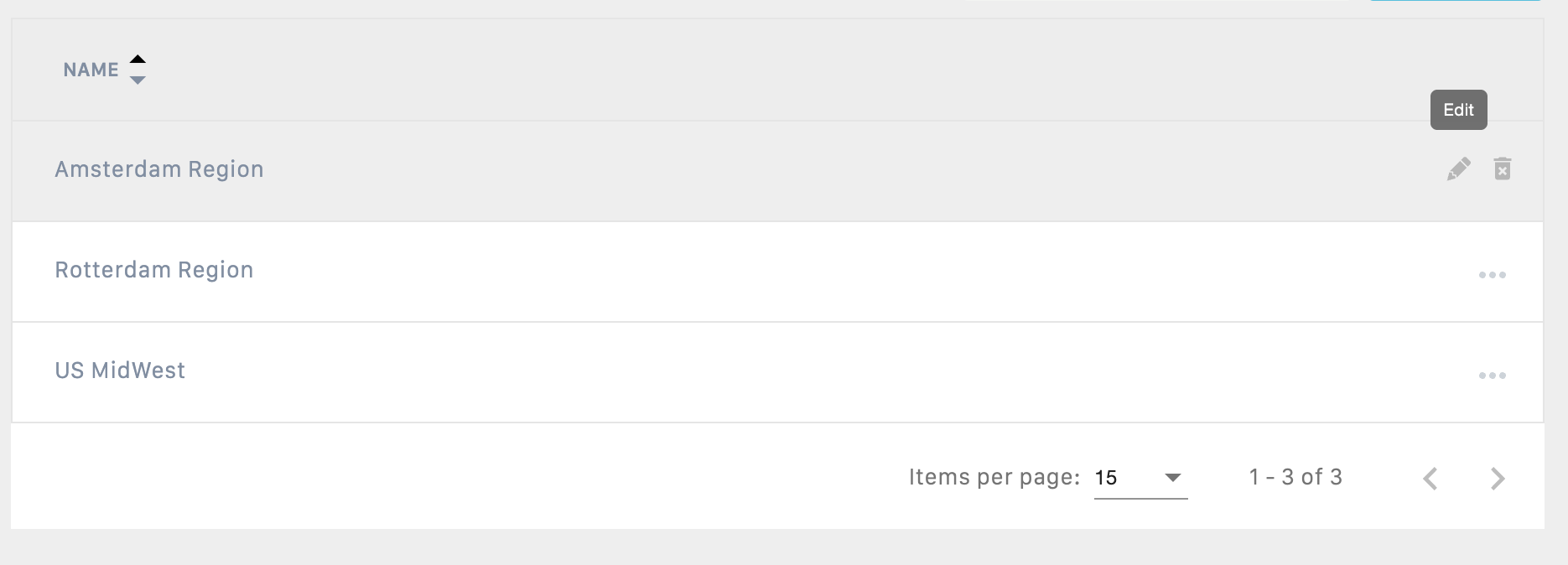Click the "Items per page:" label
Viewport: 1568px width, 565px height.
[994, 477]
